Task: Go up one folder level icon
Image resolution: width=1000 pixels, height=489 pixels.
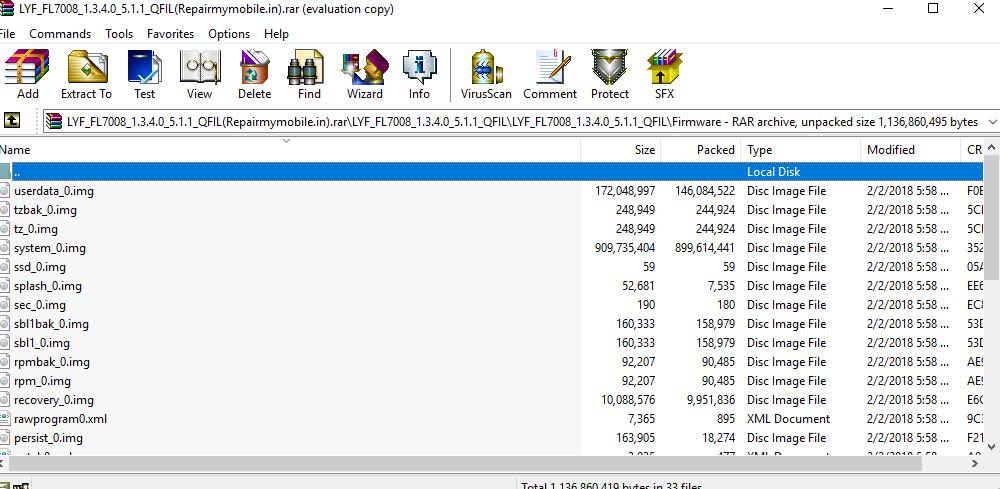Action: point(13,121)
